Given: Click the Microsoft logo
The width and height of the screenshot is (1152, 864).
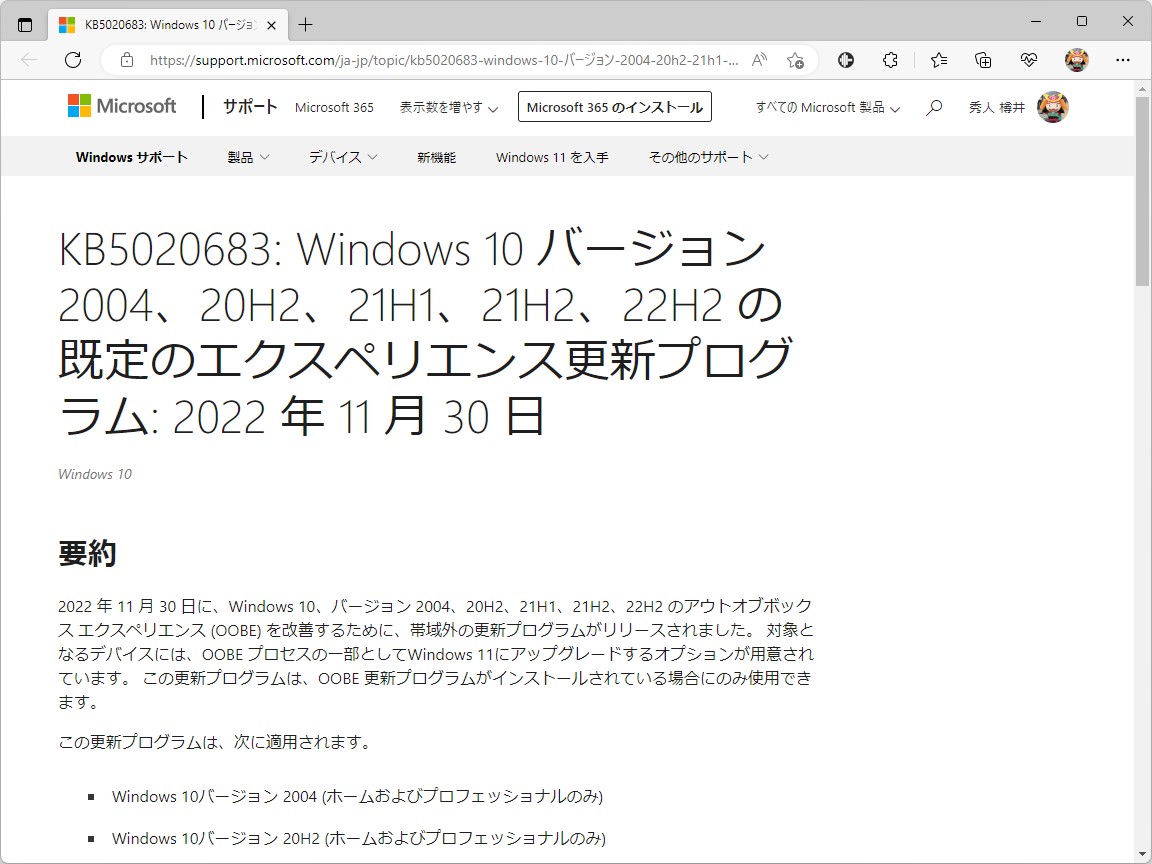Looking at the screenshot, I should click(121, 105).
